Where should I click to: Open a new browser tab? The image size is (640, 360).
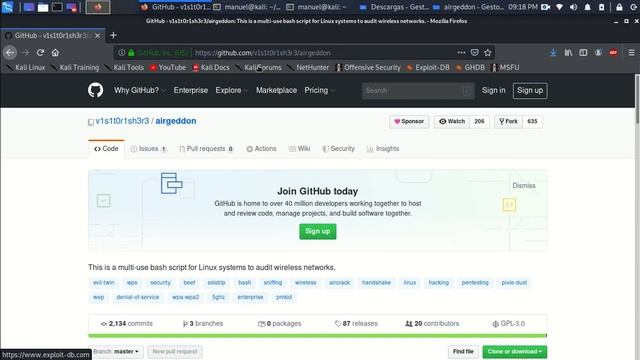coord(113,36)
